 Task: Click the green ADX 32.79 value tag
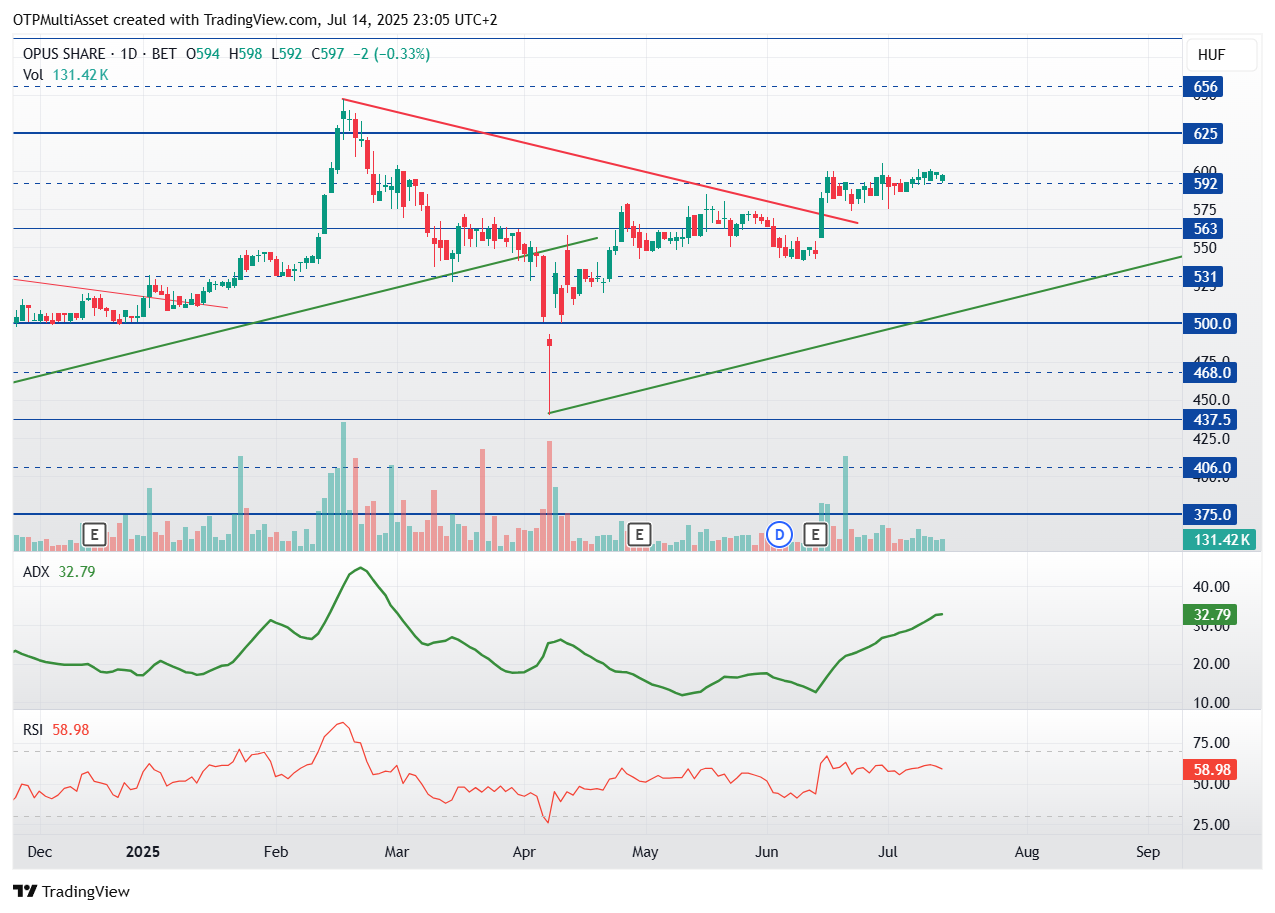(1210, 615)
